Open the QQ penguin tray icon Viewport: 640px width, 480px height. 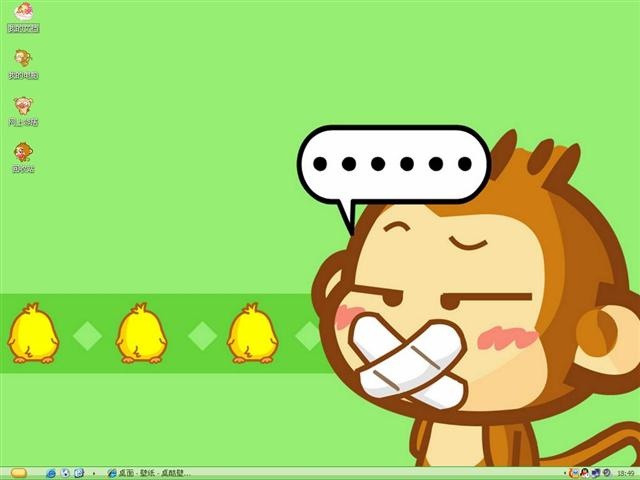(x=584, y=473)
